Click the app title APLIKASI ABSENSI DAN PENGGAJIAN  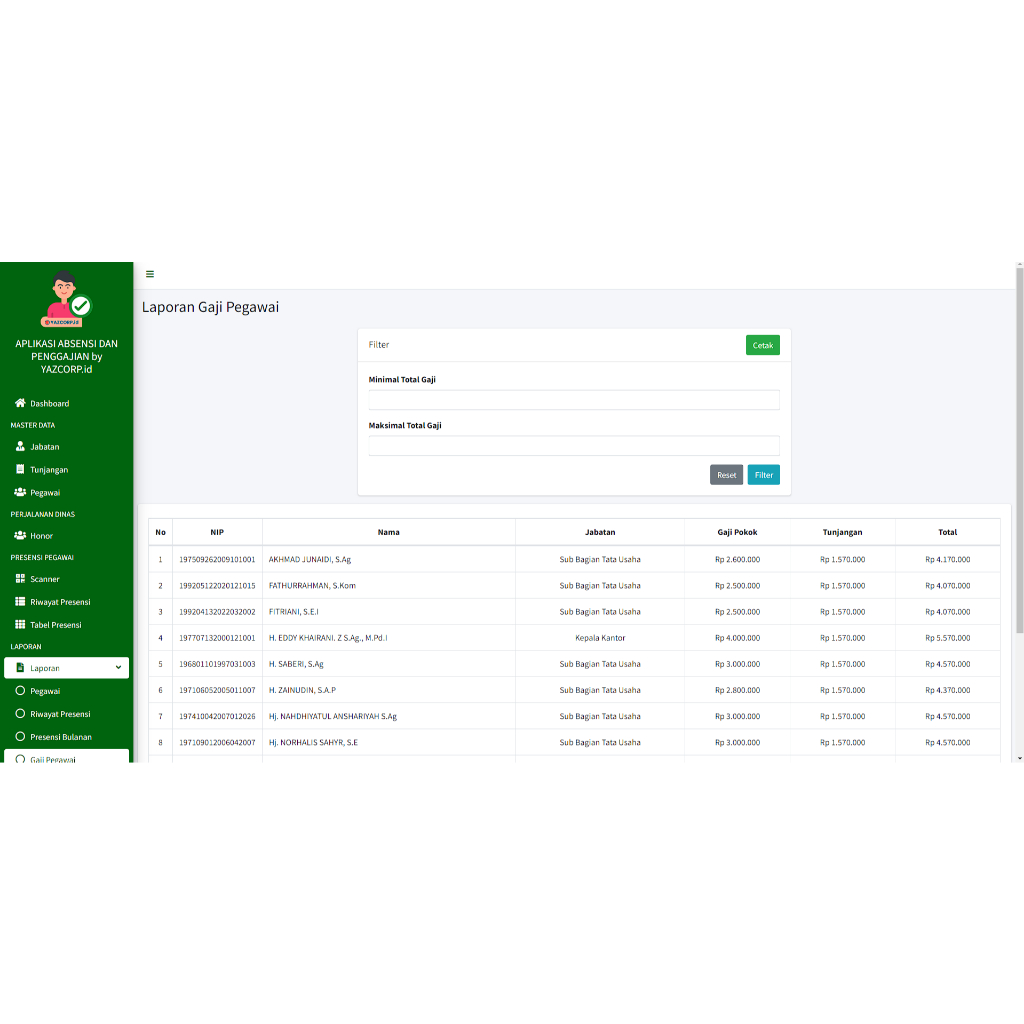(67, 357)
